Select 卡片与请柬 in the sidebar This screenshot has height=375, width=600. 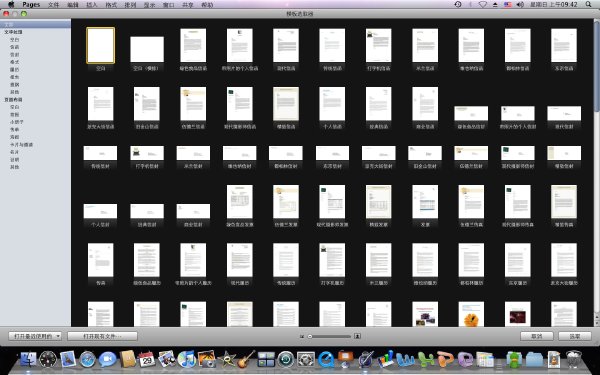click(21, 145)
